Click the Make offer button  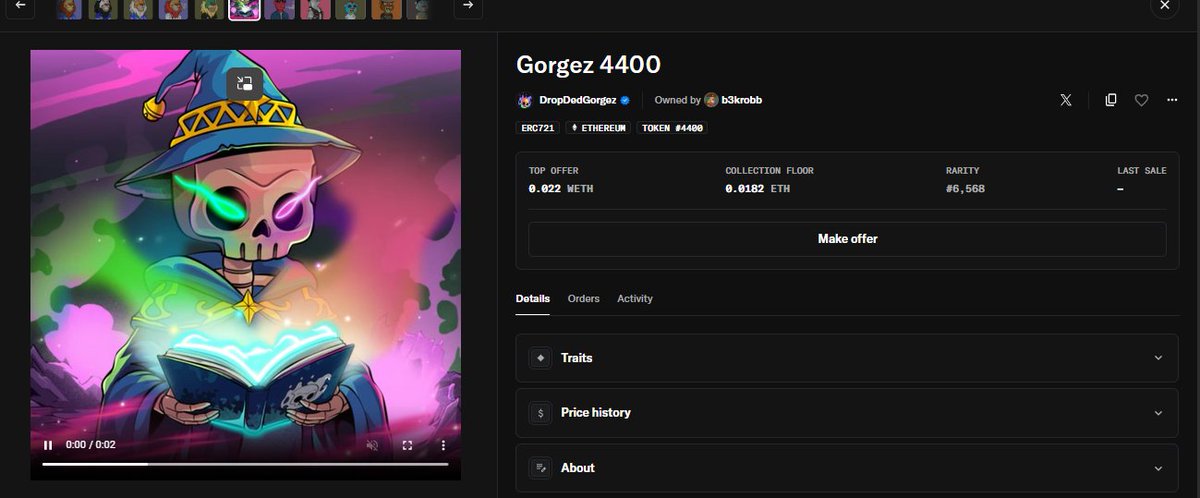tap(847, 239)
